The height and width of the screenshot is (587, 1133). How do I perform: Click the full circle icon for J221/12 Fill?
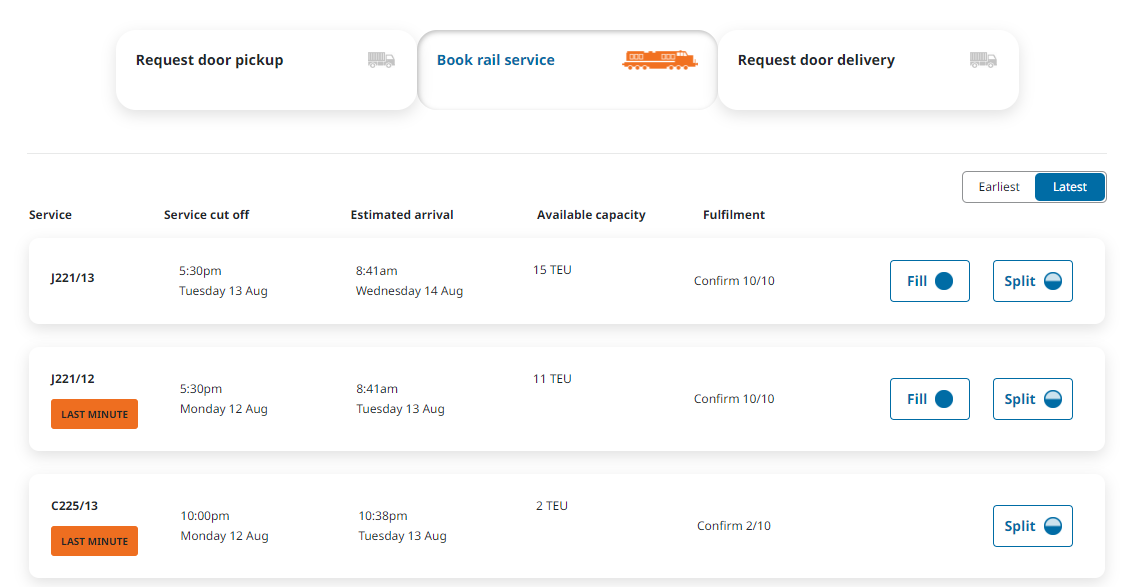pyautogui.click(x=944, y=399)
